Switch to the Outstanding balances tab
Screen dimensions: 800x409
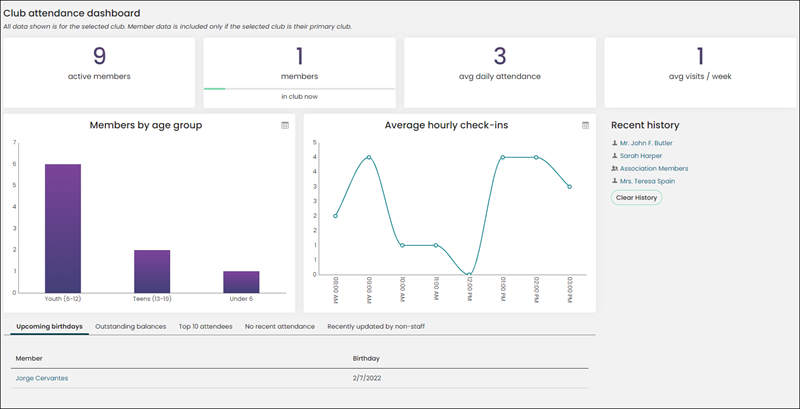point(131,326)
